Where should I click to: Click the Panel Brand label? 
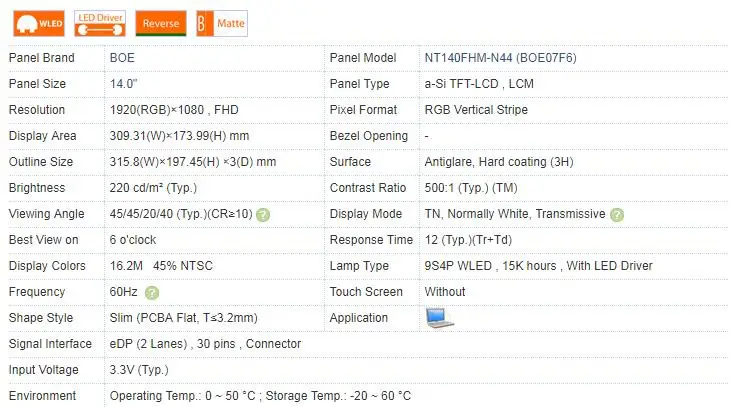point(42,58)
